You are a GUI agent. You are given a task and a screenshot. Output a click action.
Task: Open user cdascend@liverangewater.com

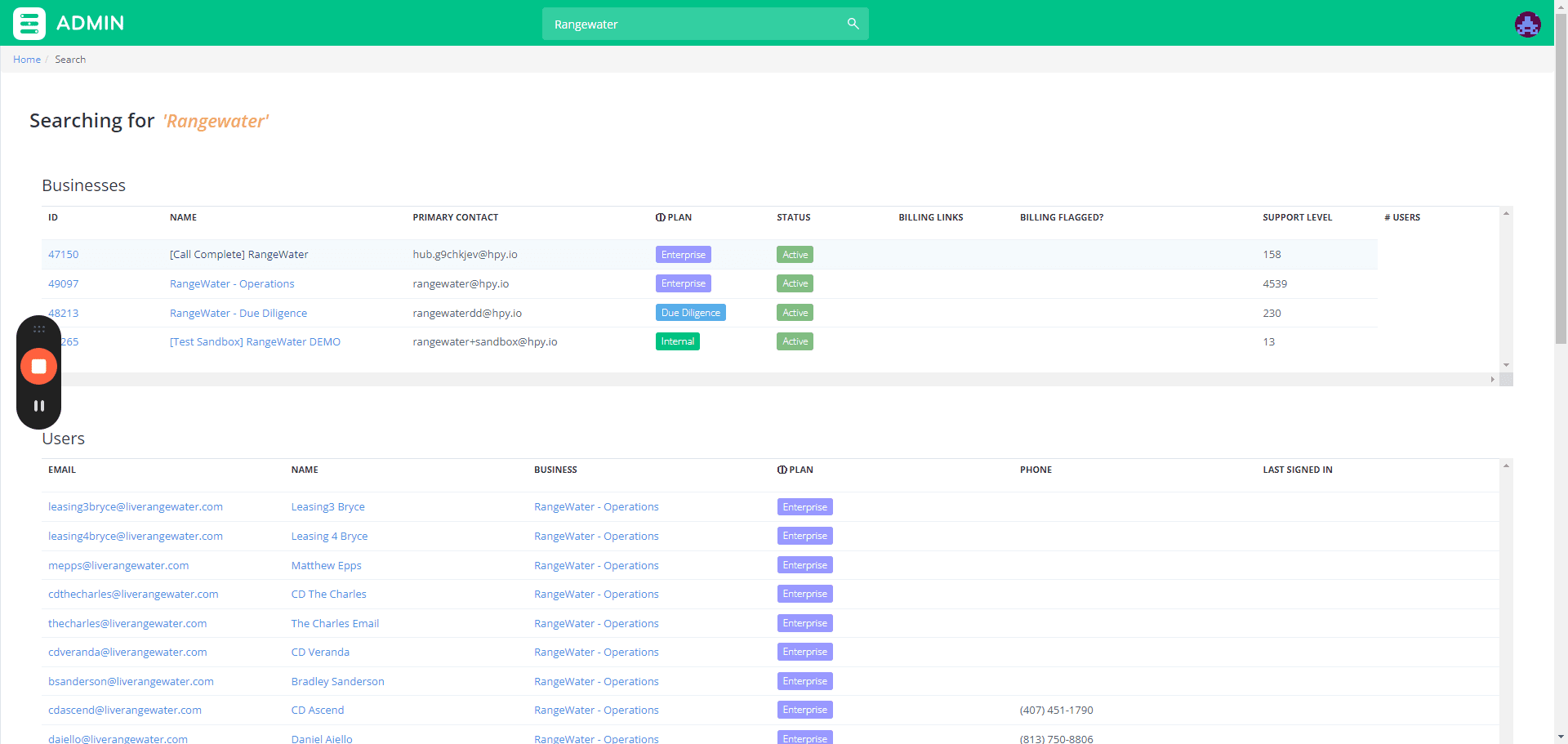pyautogui.click(x=125, y=711)
